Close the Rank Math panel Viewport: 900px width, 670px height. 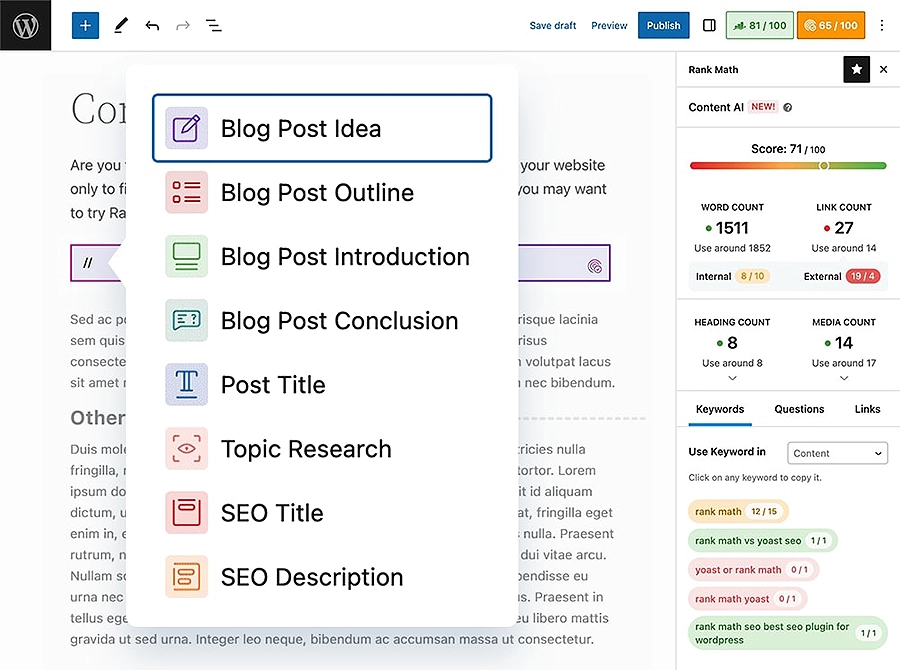[x=883, y=70]
